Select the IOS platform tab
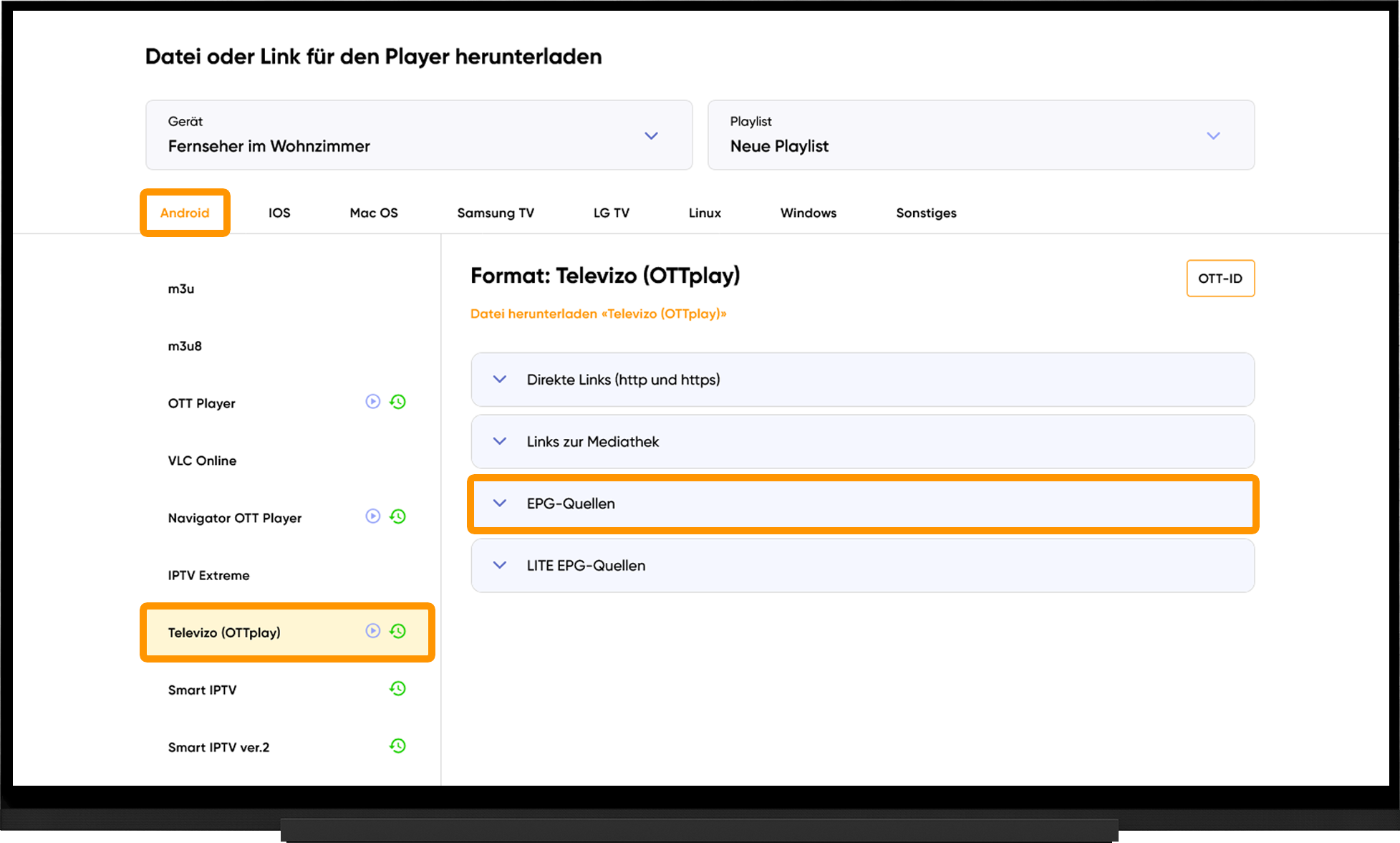The image size is (1400, 843). (279, 213)
